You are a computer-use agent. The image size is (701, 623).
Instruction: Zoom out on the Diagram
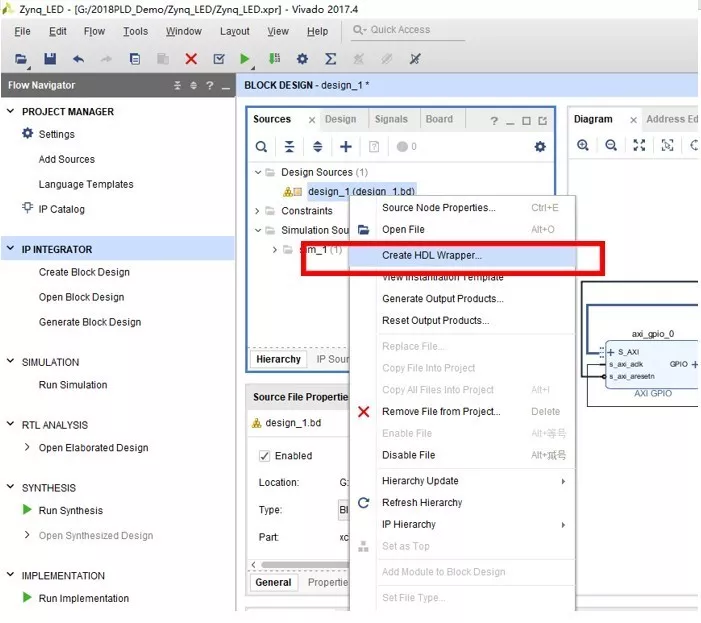point(611,145)
